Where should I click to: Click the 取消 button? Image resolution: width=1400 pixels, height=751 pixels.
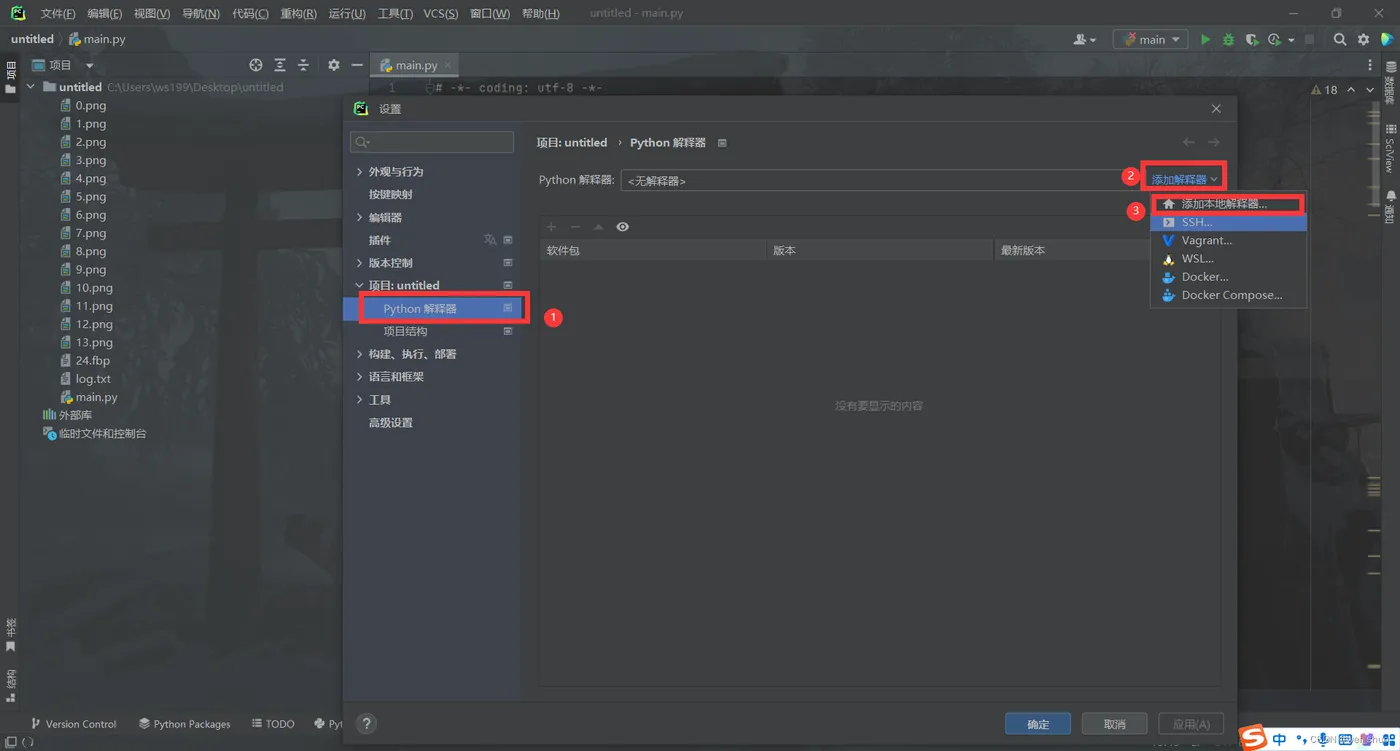(1114, 724)
